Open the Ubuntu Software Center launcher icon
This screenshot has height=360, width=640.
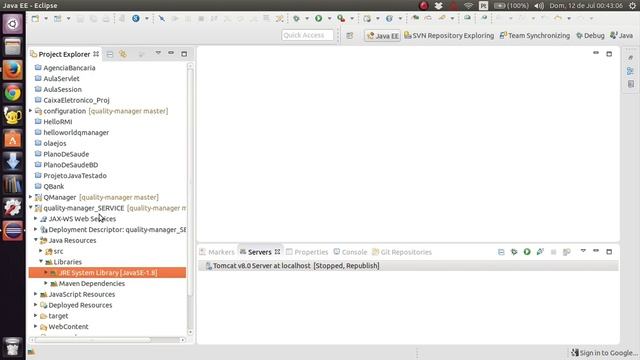(x=13, y=139)
